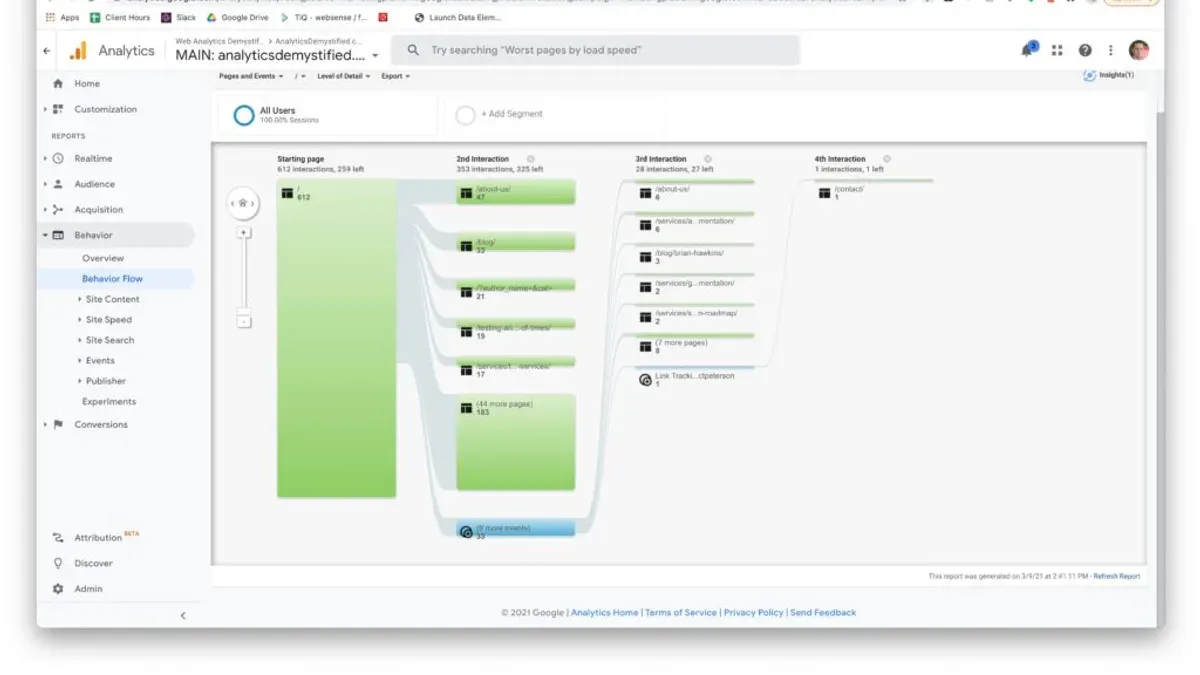Viewport: 1200px width, 675px height.
Task: Click the /contact/ node in 4th Interaction
Action: [x=874, y=191]
